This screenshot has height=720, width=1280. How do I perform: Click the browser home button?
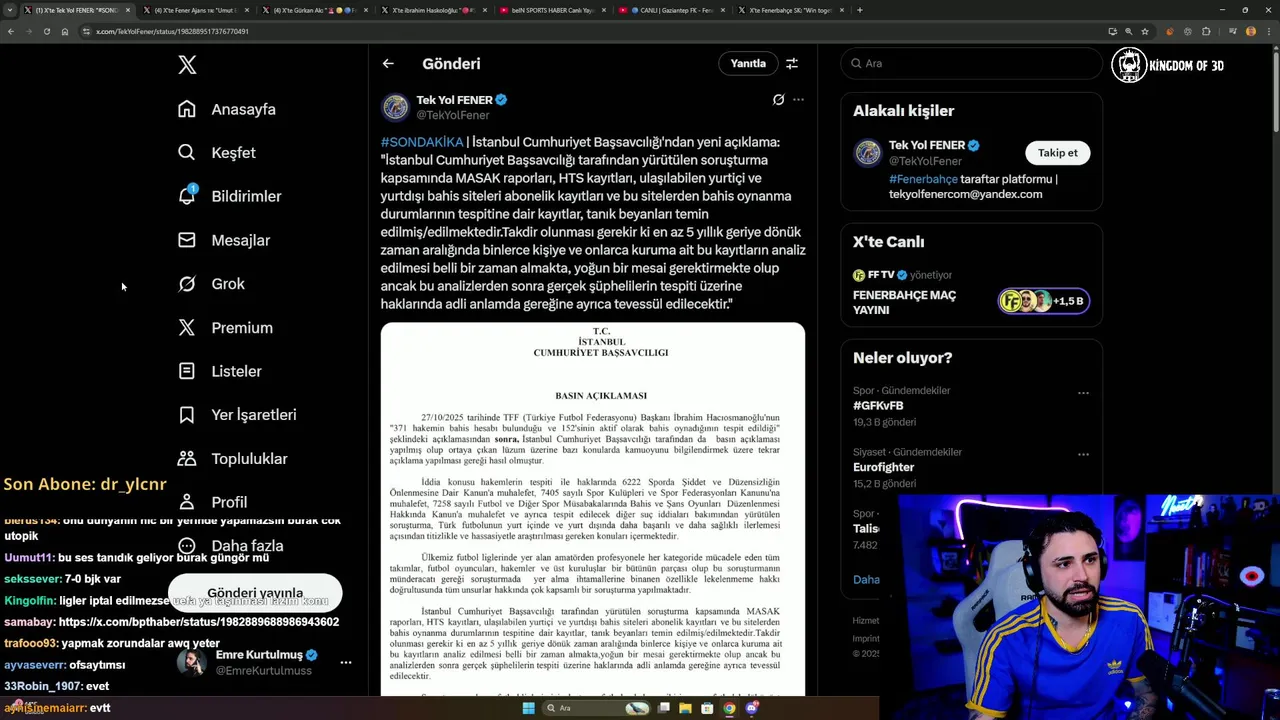pos(65,31)
